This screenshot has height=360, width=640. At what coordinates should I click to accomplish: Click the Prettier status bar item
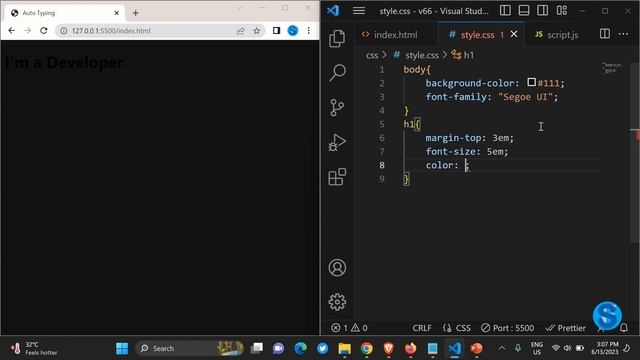click(566, 328)
